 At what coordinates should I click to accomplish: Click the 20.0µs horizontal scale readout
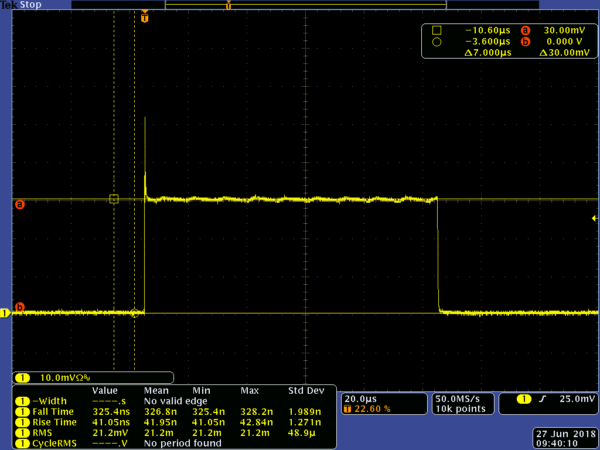click(360, 399)
